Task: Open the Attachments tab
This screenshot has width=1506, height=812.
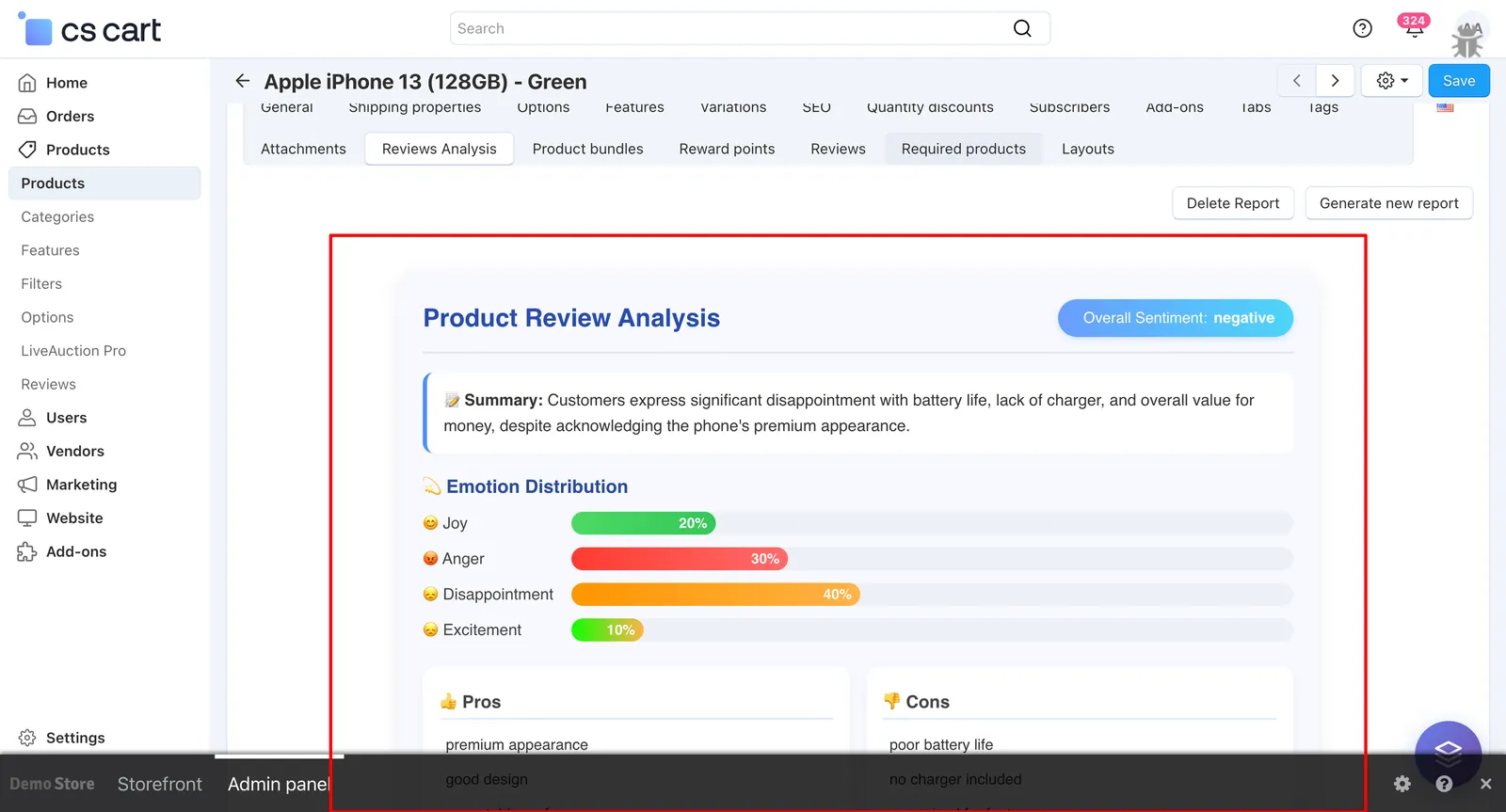Action: (x=303, y=149)
